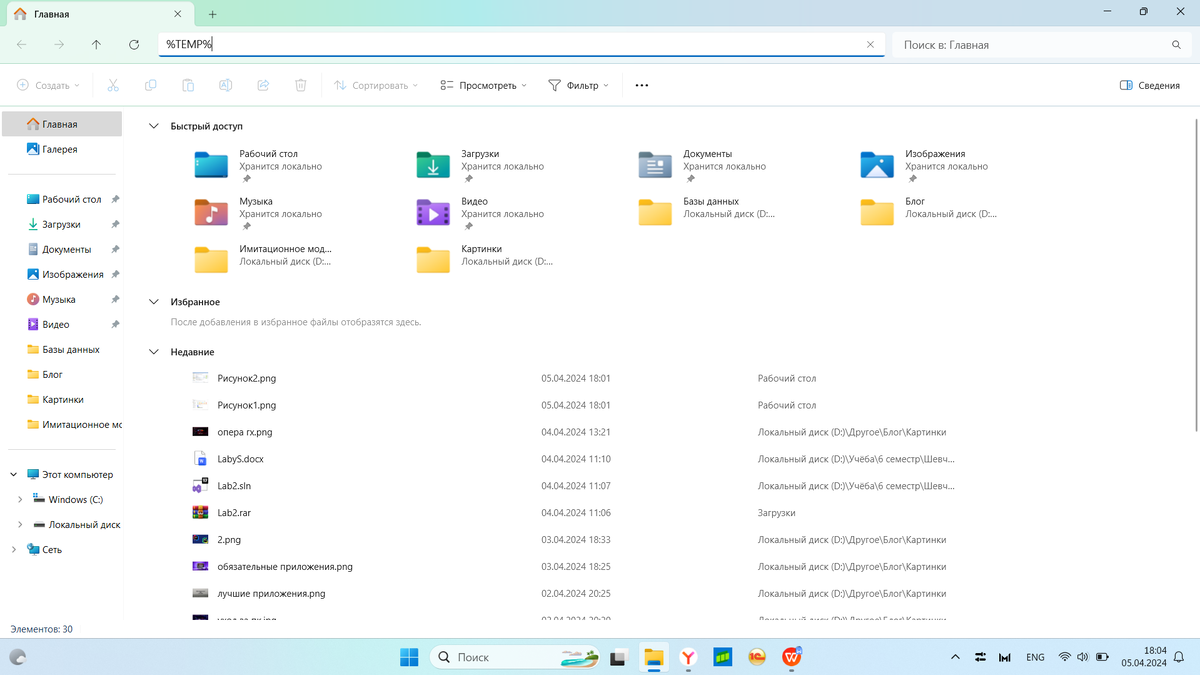Refresh the current folder view
Screen dimensions: 1200x675
point(134,45)
